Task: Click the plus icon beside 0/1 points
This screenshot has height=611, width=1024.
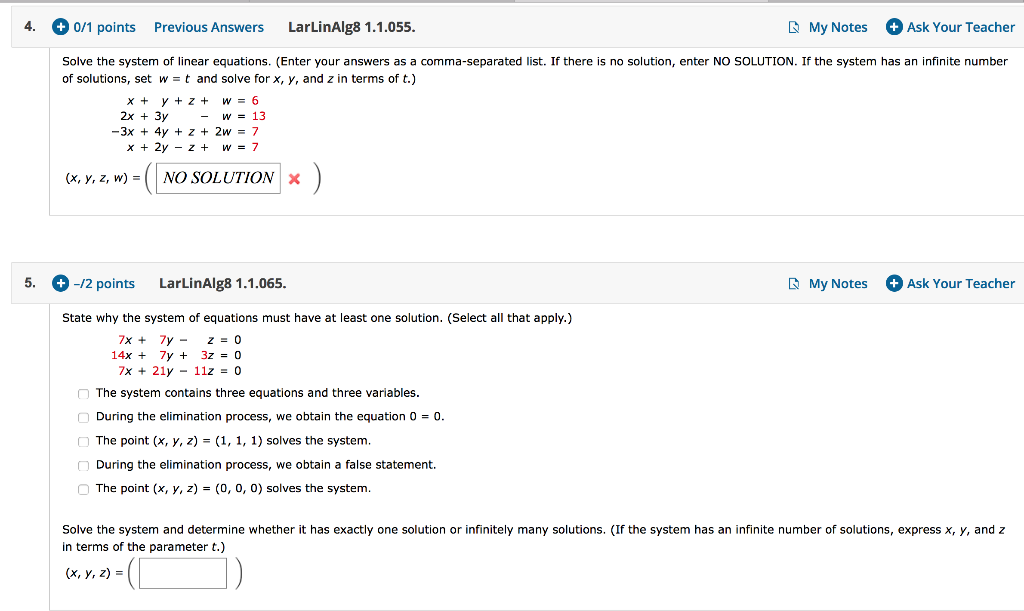Action: pos(60,27)
